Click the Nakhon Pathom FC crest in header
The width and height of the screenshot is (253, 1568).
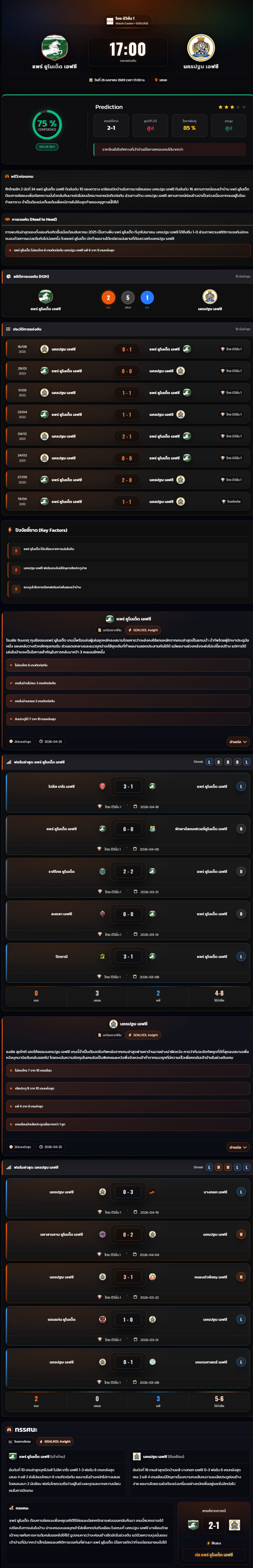pos(201,47)
